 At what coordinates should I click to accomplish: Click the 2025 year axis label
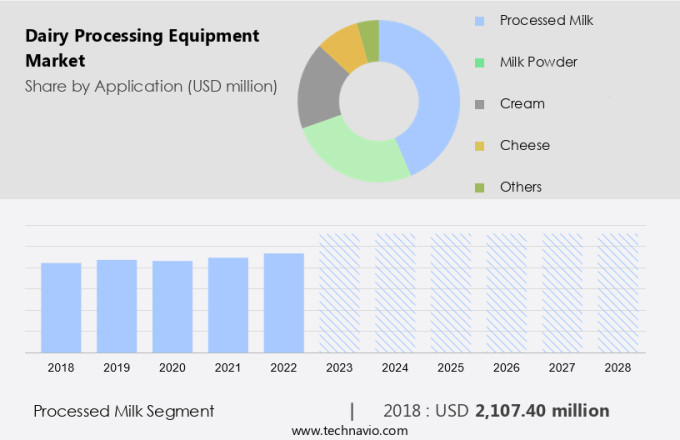451,368
